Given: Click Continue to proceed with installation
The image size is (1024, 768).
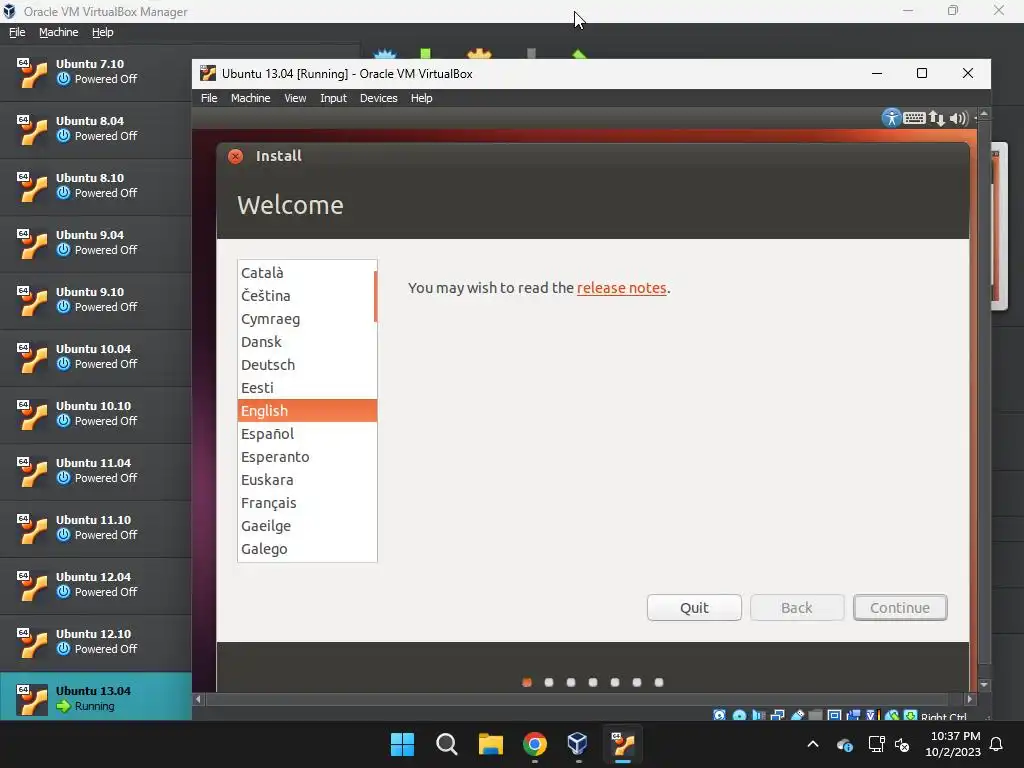Looking at the screenshot, I should 900,608.
